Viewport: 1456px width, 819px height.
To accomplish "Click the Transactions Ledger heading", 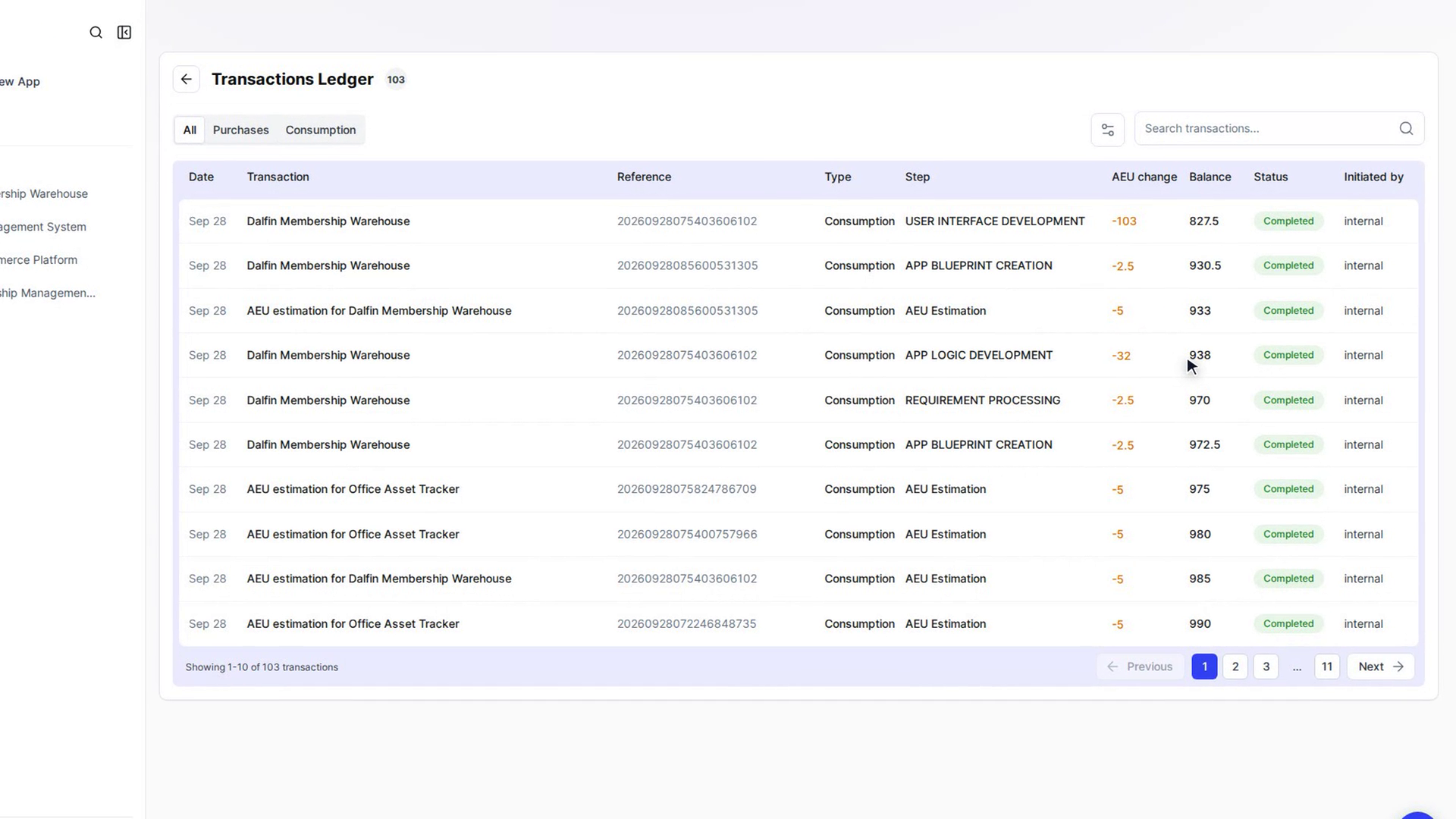I will (x=292, y=80).
